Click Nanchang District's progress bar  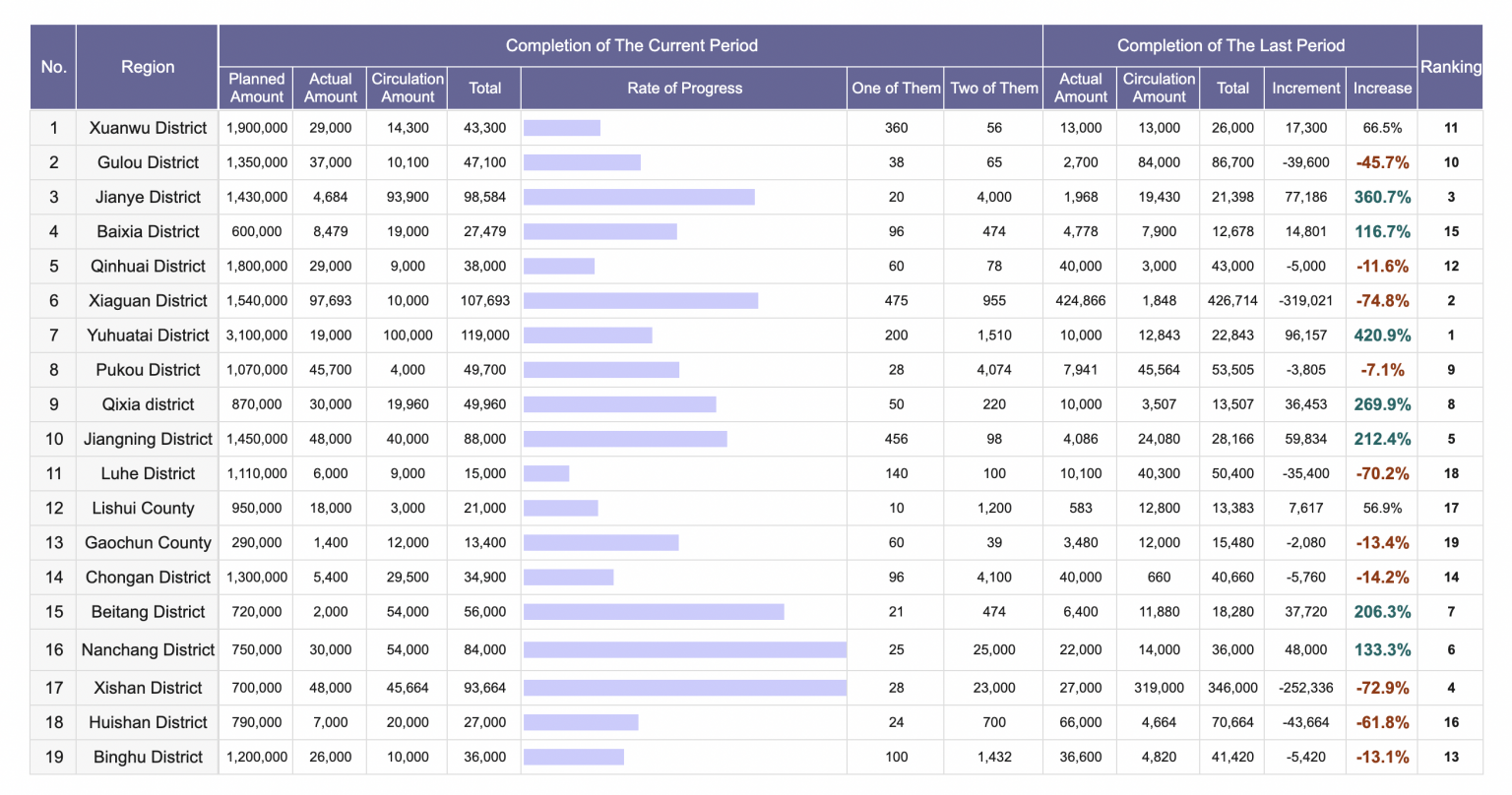pyautogui.click(x=686, y=649)
